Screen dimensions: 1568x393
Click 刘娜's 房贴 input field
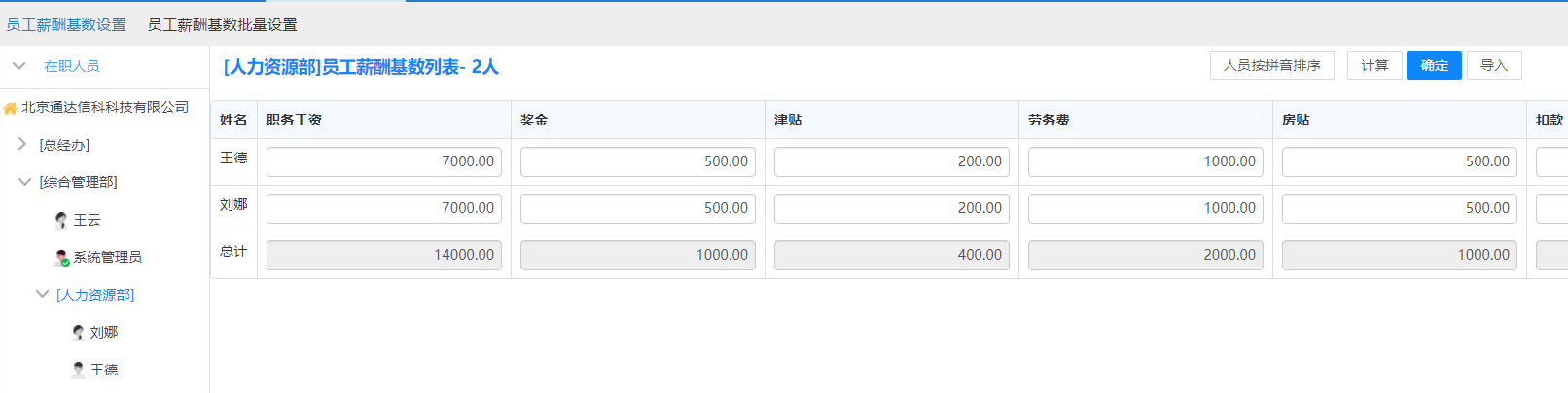[x=1399, y=208]
